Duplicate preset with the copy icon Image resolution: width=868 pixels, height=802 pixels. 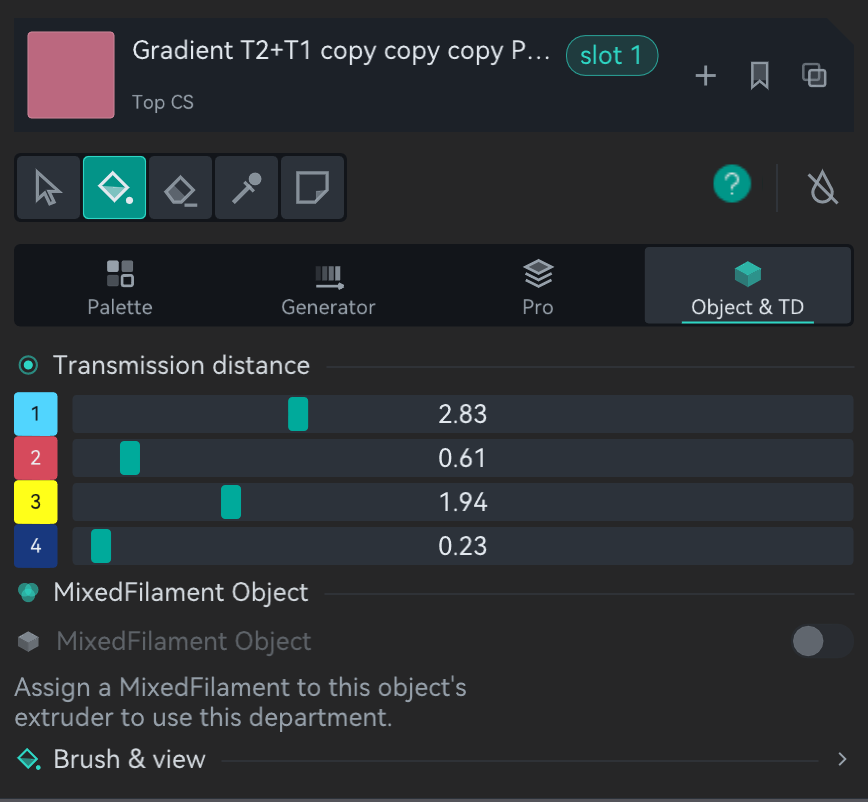[814, 75]
